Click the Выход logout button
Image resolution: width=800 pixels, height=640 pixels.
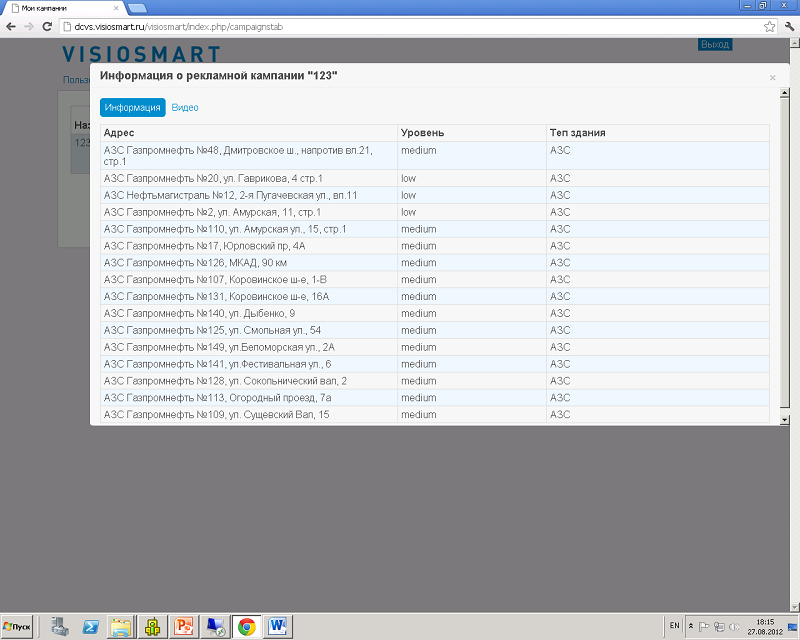coord(715,44)
